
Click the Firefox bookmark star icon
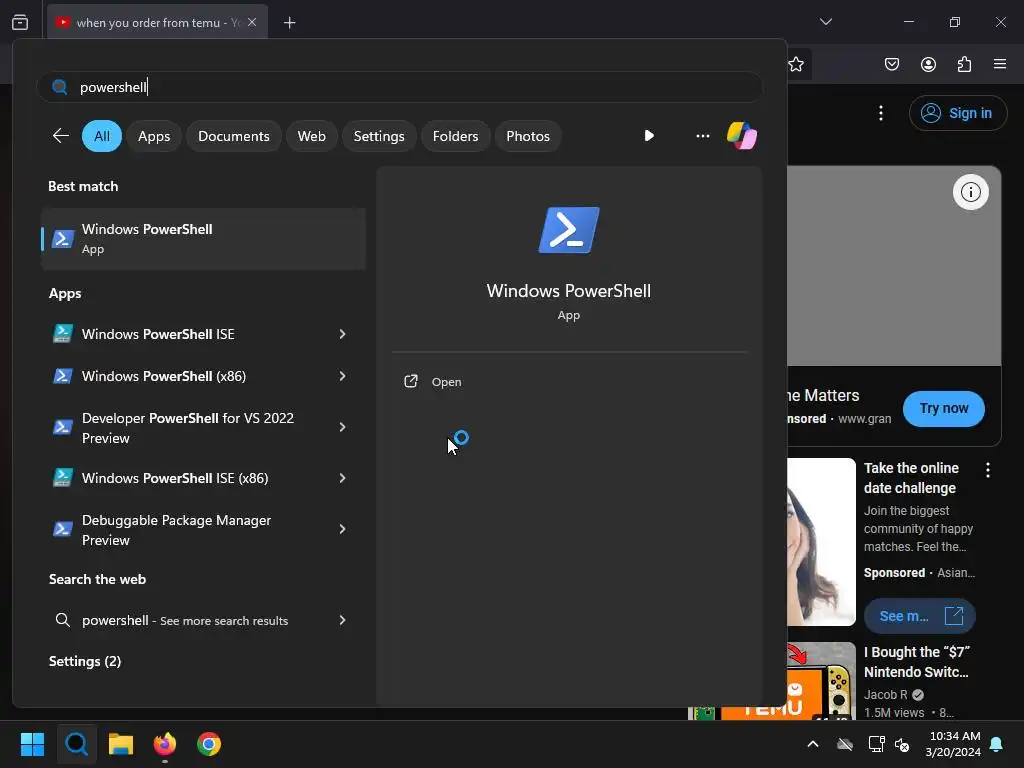795,64
